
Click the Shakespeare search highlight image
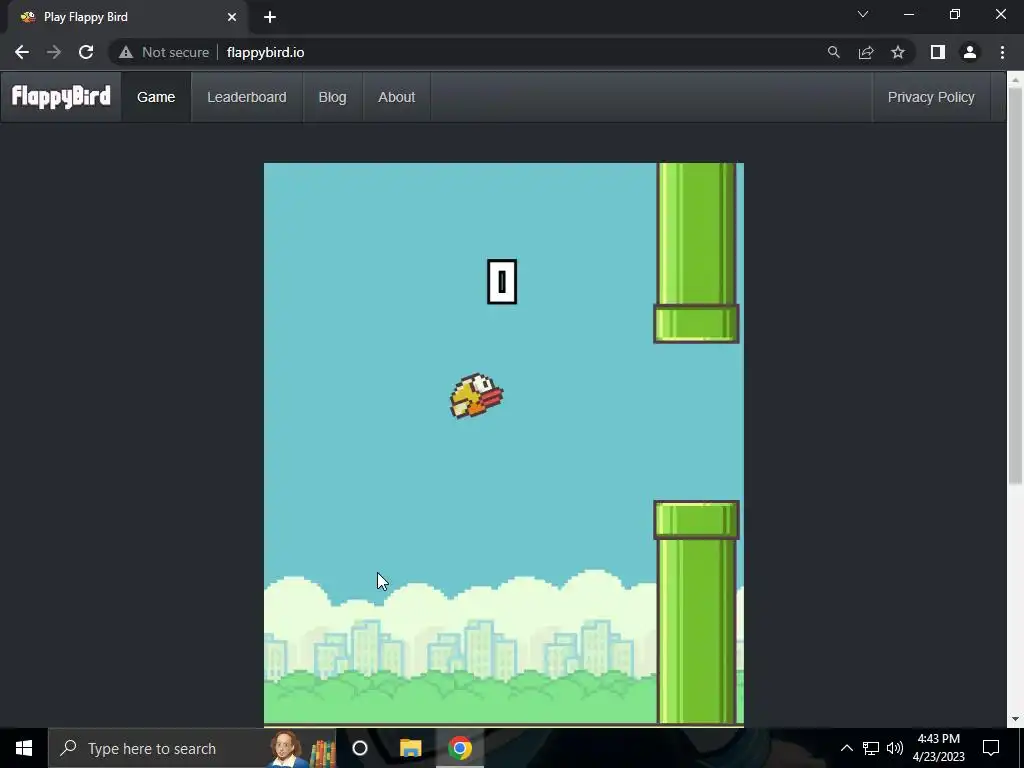302,749
